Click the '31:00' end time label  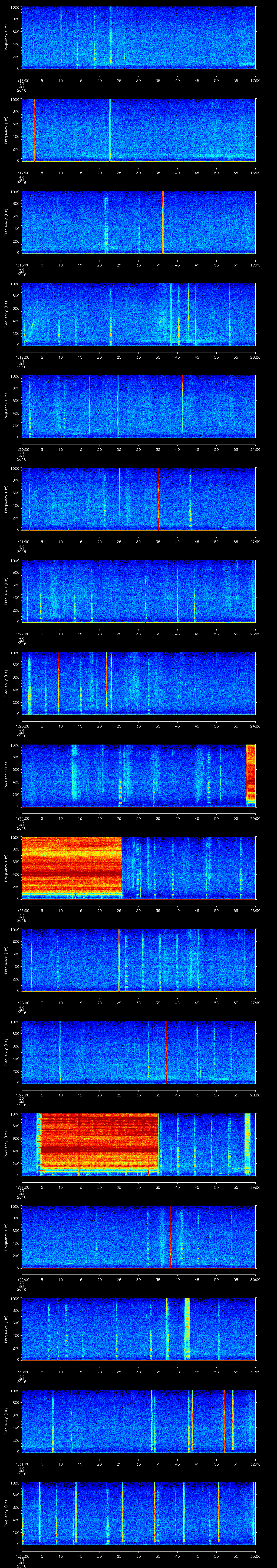(x=256, y=1372)
